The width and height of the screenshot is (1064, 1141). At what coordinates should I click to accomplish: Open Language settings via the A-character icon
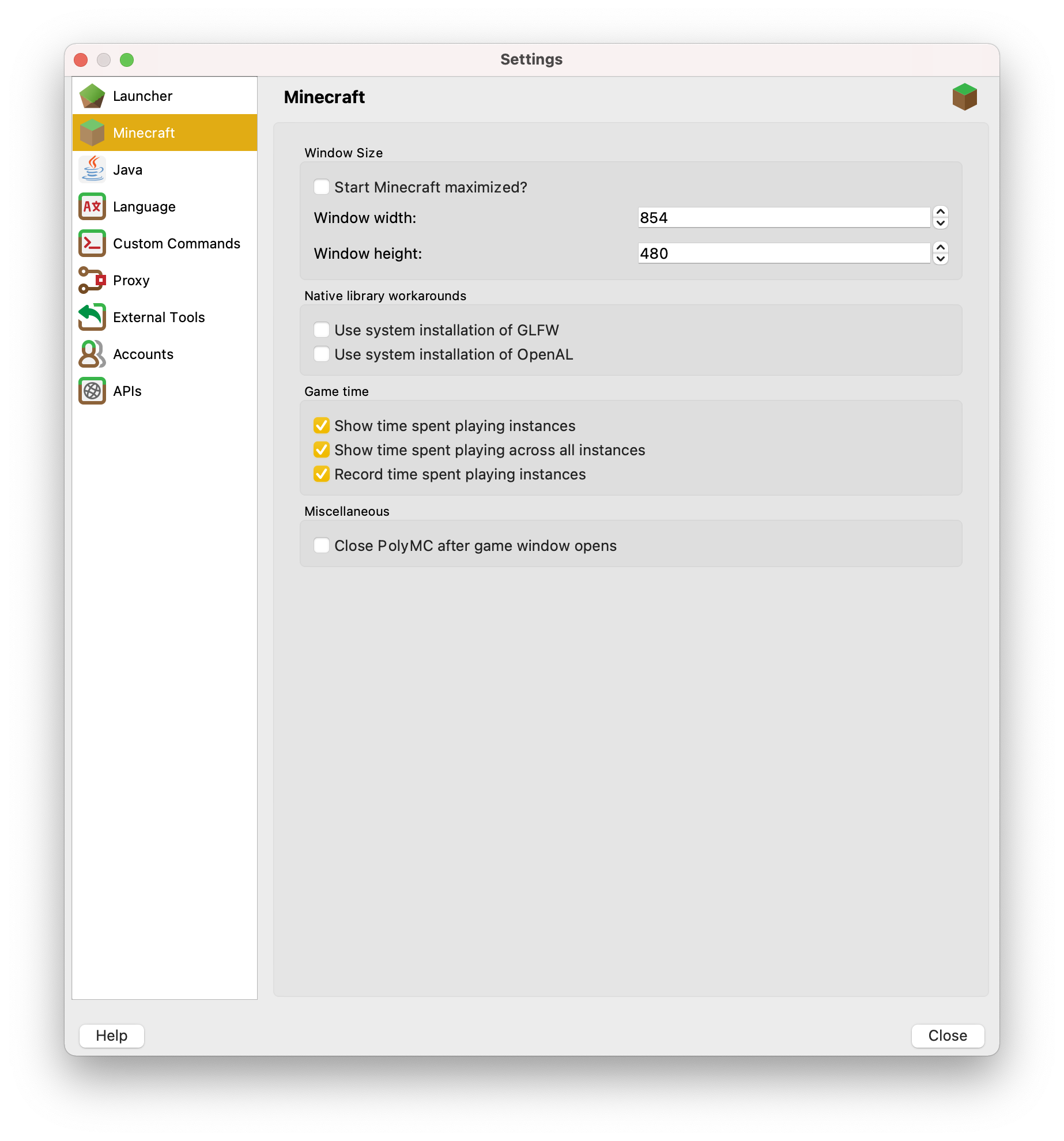pyautogui.click(x=93, y=206)
